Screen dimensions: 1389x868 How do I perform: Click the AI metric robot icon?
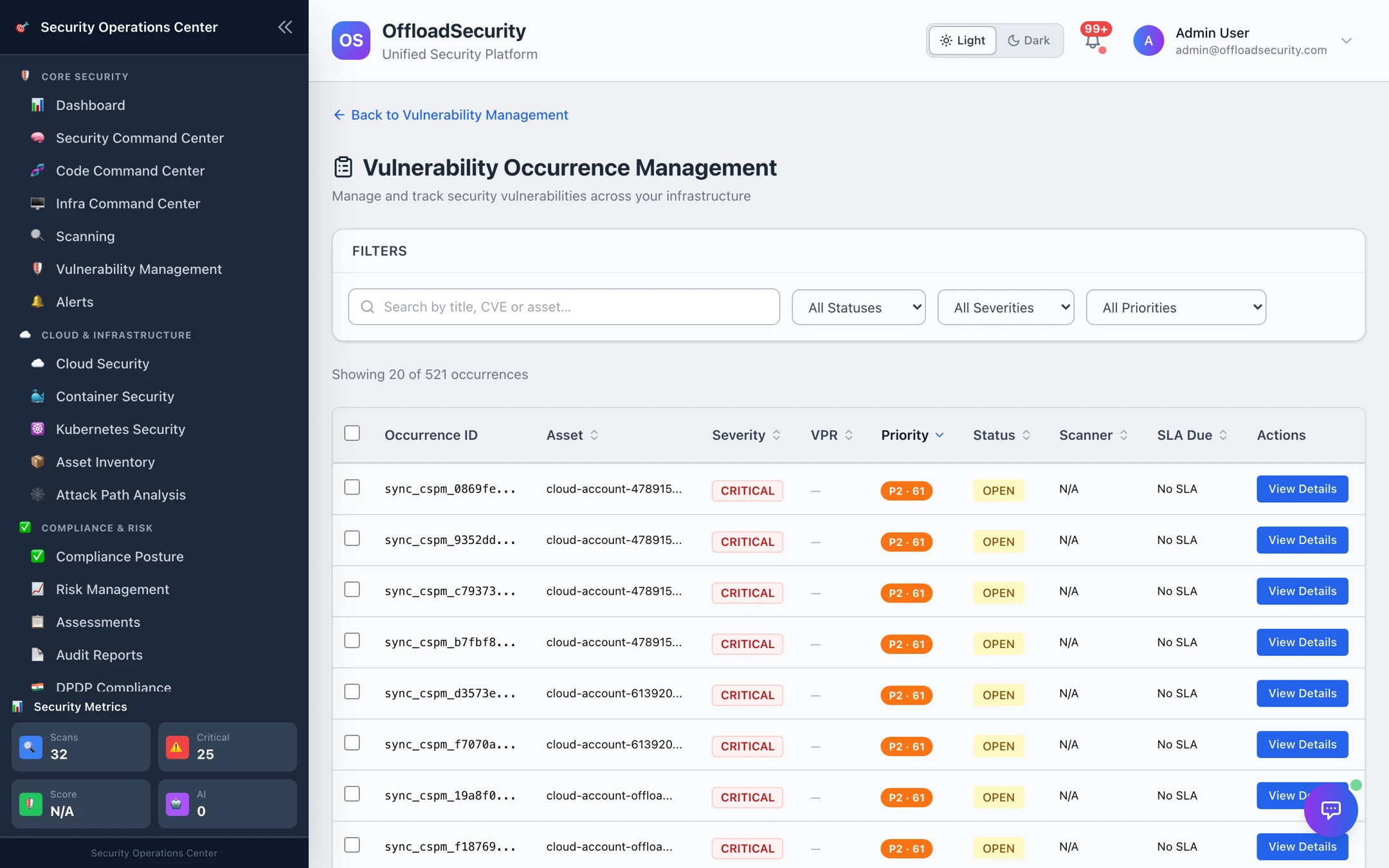(x=177, y=804)
